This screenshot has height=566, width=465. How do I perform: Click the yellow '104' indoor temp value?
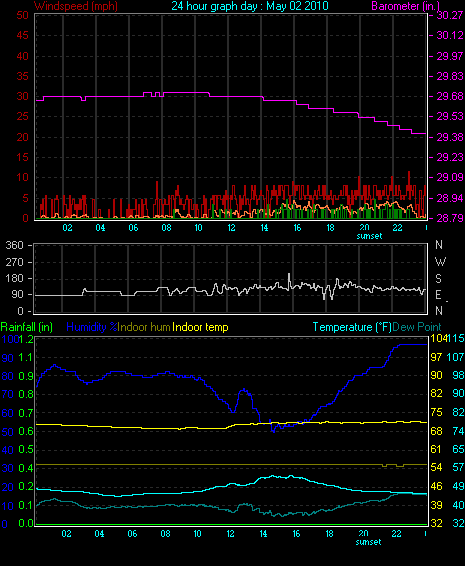[x=438, y=338]
